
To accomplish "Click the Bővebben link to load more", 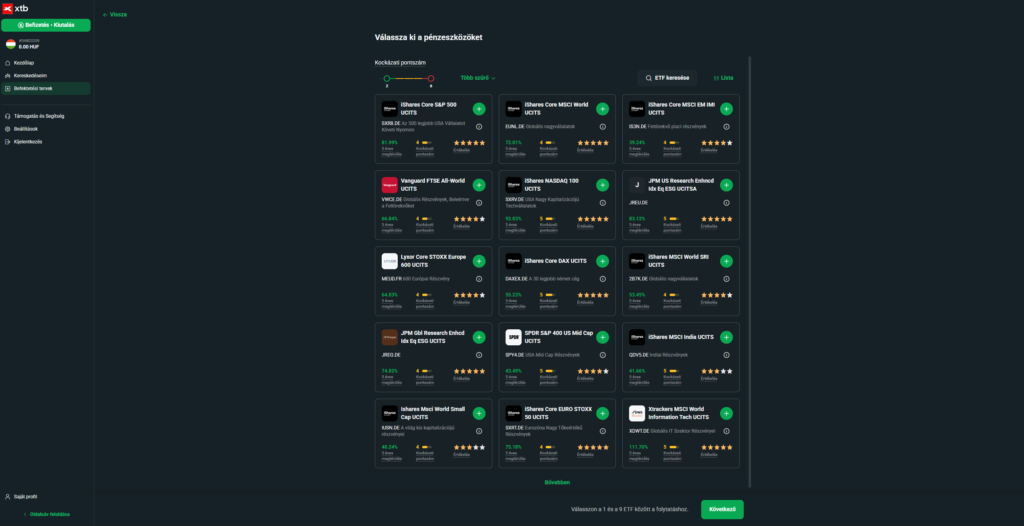I will click(557, 482).
